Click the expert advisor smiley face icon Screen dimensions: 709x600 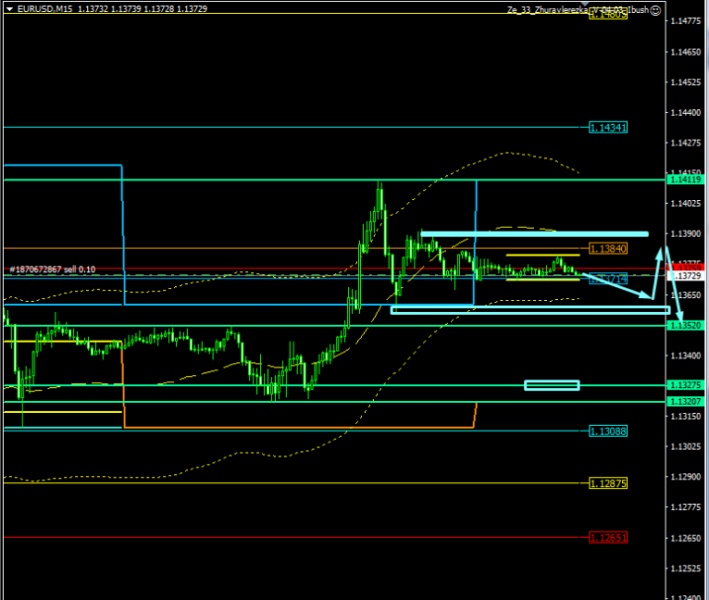coord(656,10)
